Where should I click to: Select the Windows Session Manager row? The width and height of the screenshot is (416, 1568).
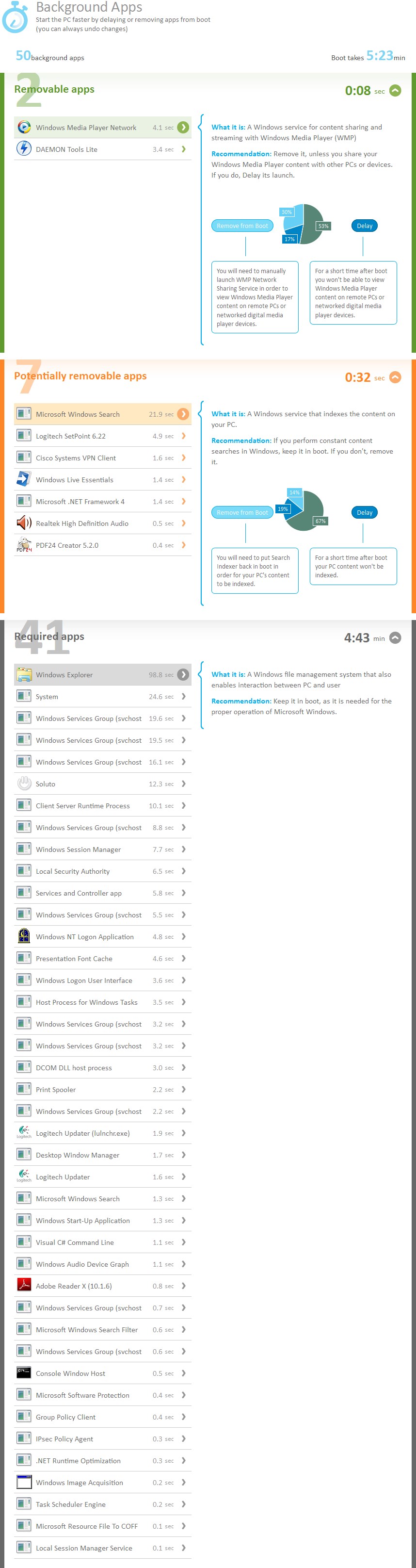tap(102, 849)
